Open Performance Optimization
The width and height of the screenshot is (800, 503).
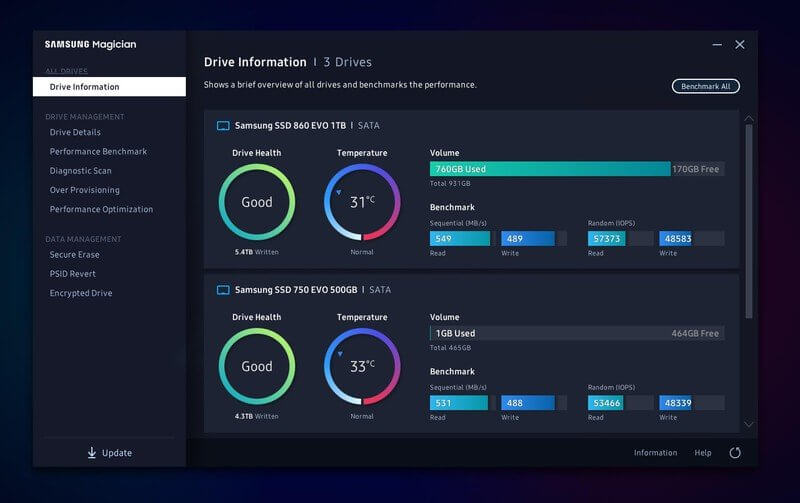(101, 209)
